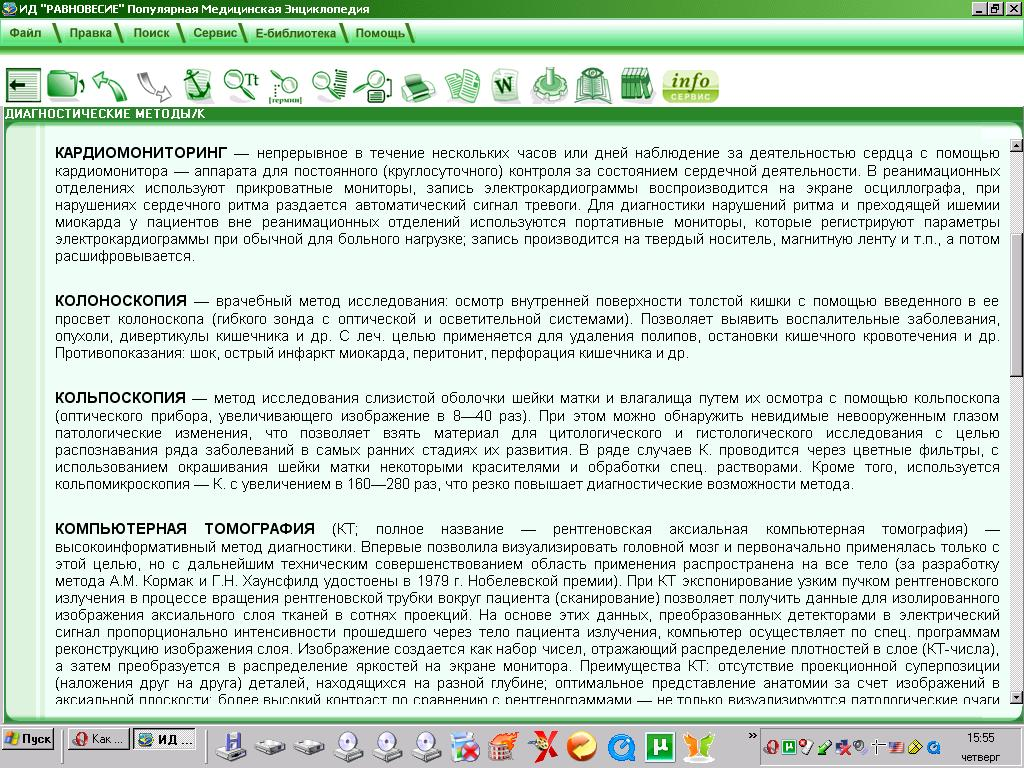Click the green info service button
Screen dimensions: 1024x768
click(x=690, y=85)
